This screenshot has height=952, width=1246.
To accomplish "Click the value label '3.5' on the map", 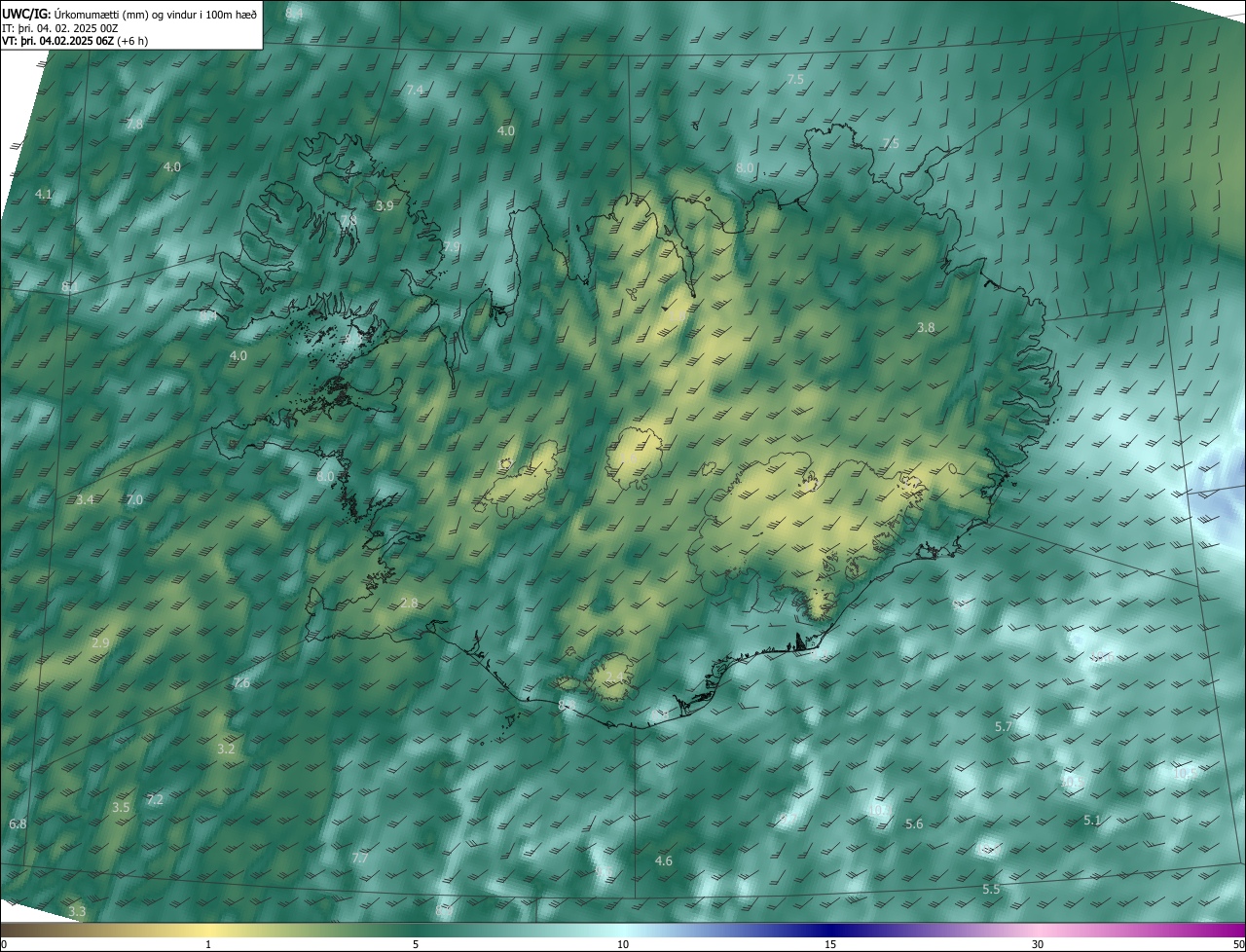I will [x=121, y=808].
